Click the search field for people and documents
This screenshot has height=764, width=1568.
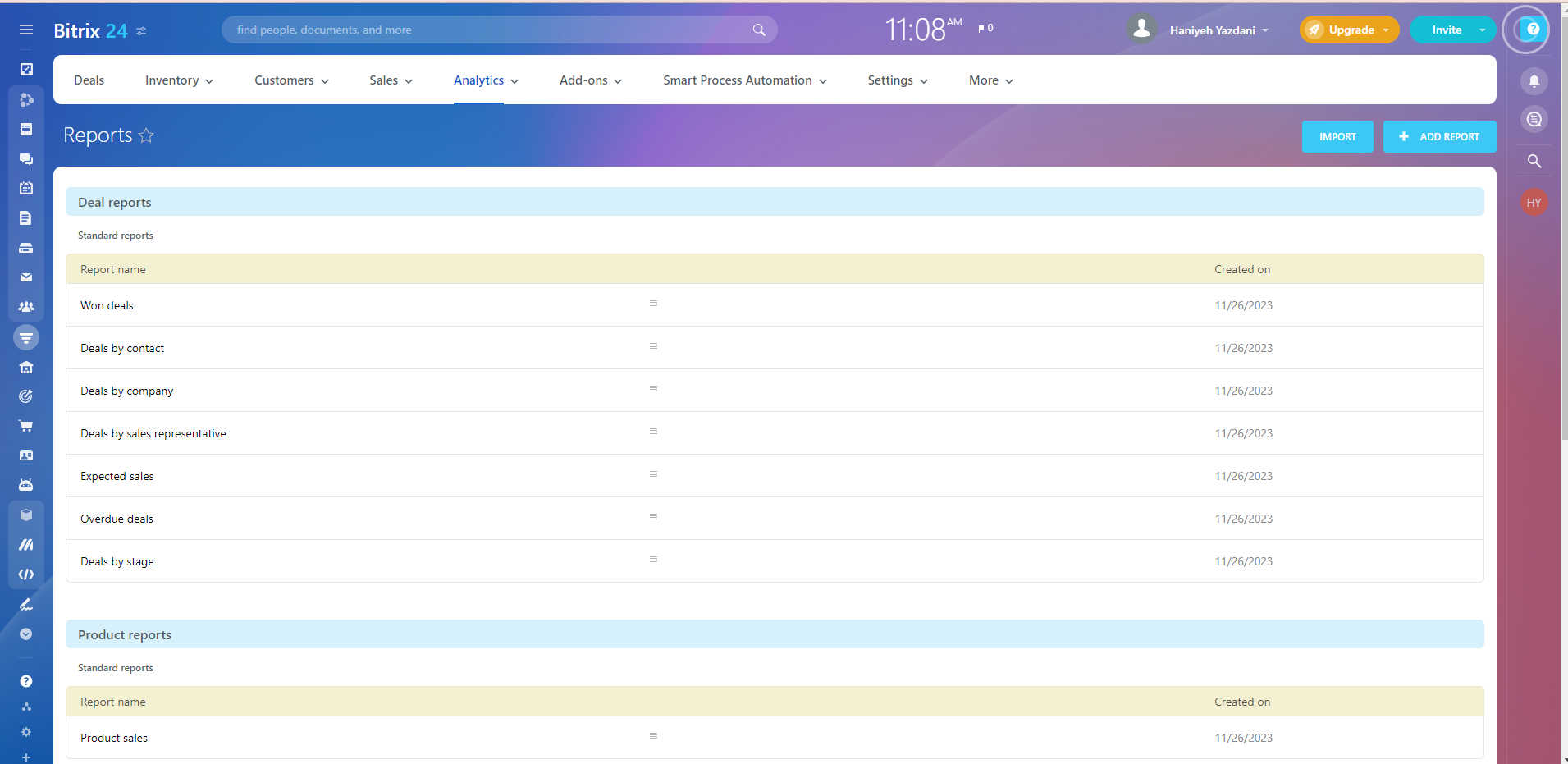pyautogui.click(x=499, y=30)
